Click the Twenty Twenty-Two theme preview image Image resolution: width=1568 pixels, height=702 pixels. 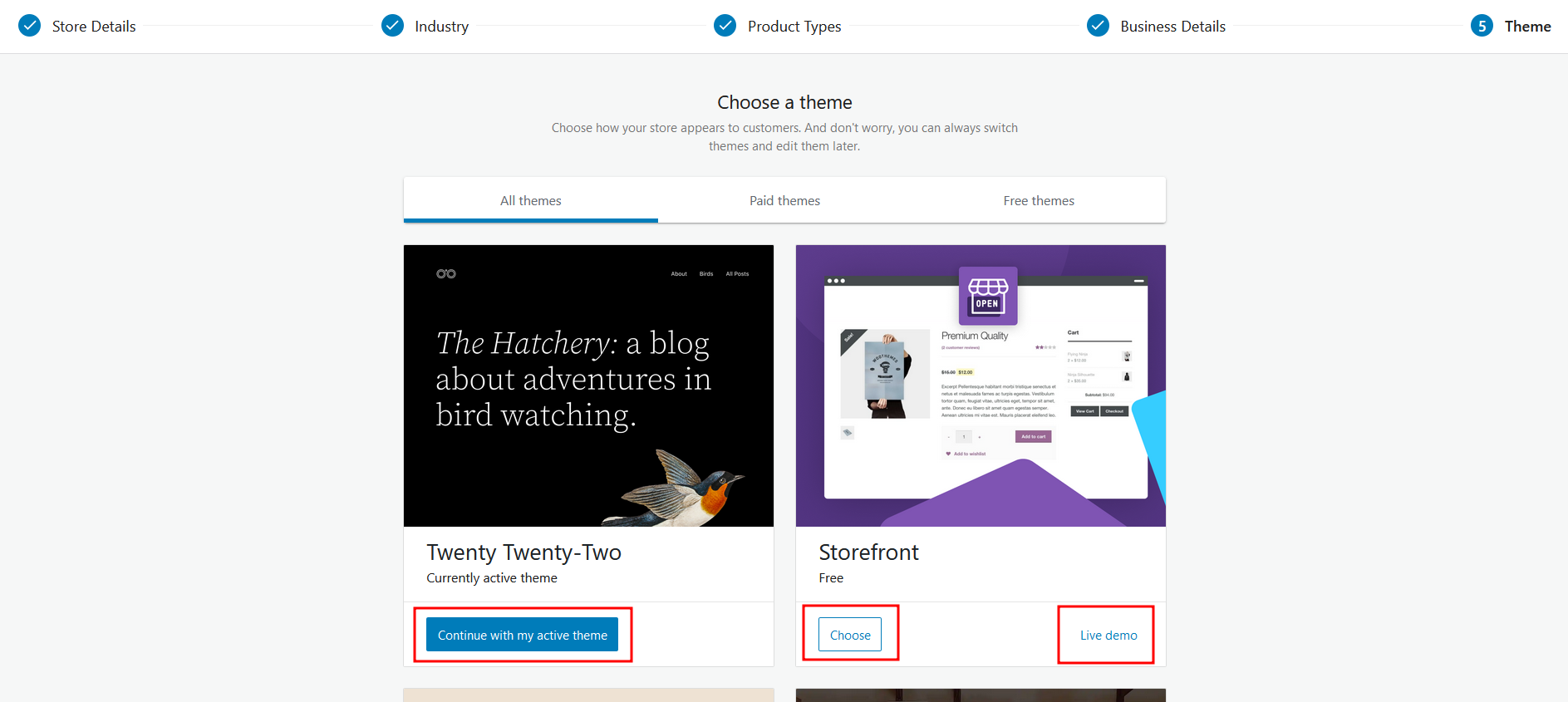588,385
